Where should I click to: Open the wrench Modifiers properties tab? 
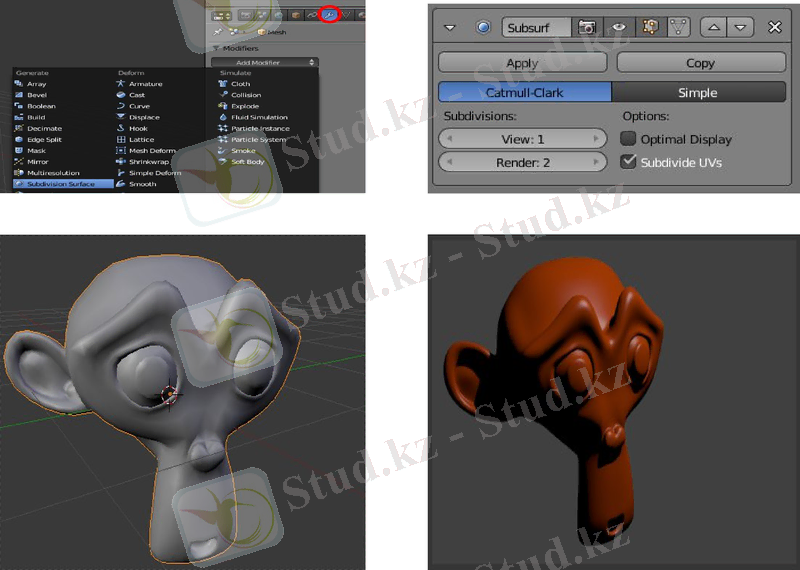coord(328,14)
